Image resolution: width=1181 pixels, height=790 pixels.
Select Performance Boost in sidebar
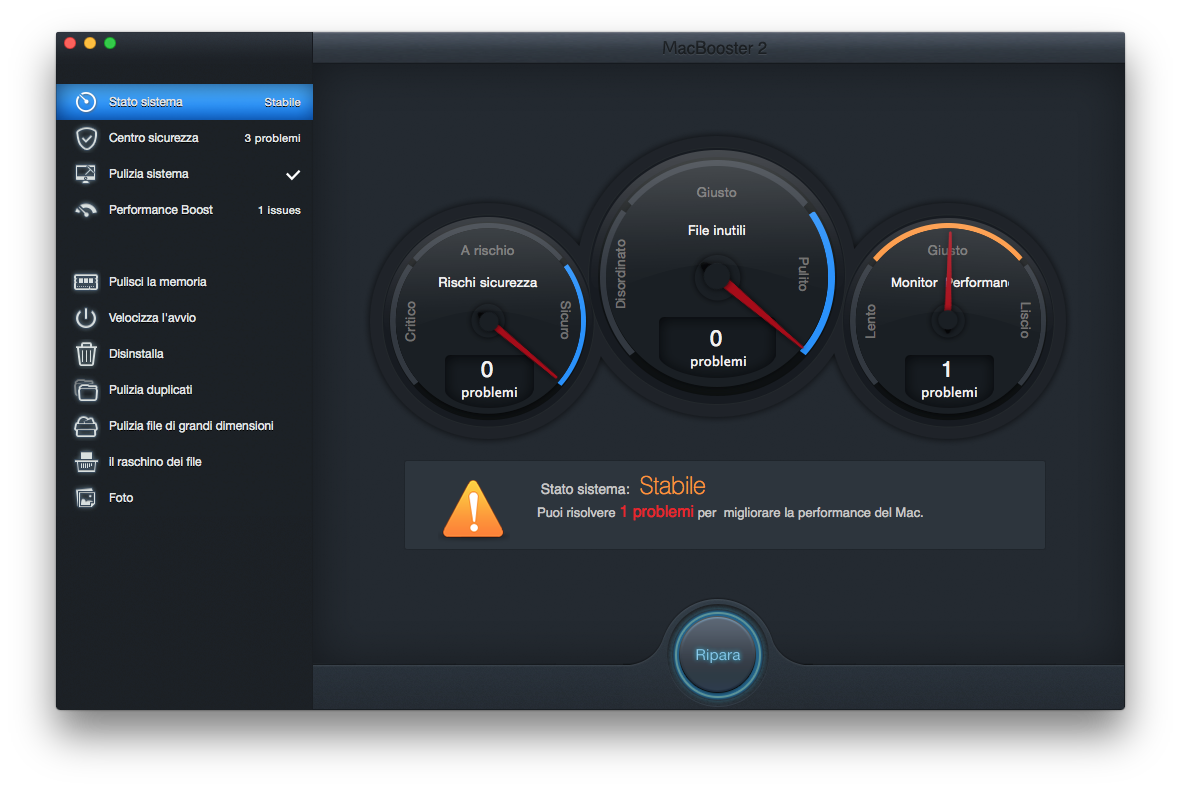tap(185, 210)
